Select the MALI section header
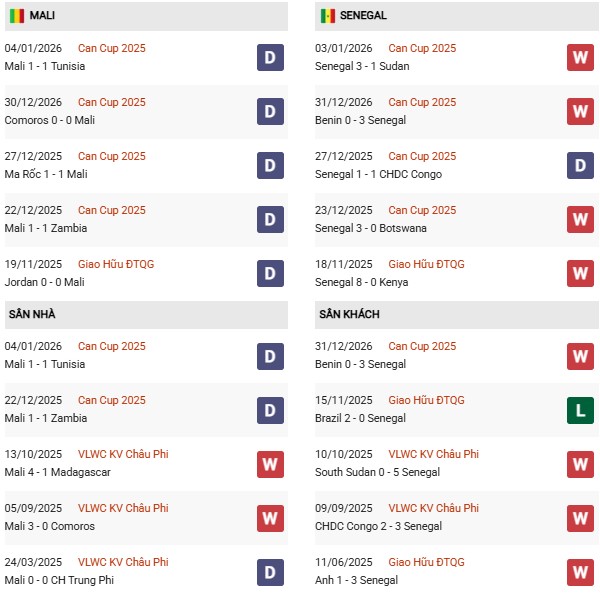 coord(43,16)
